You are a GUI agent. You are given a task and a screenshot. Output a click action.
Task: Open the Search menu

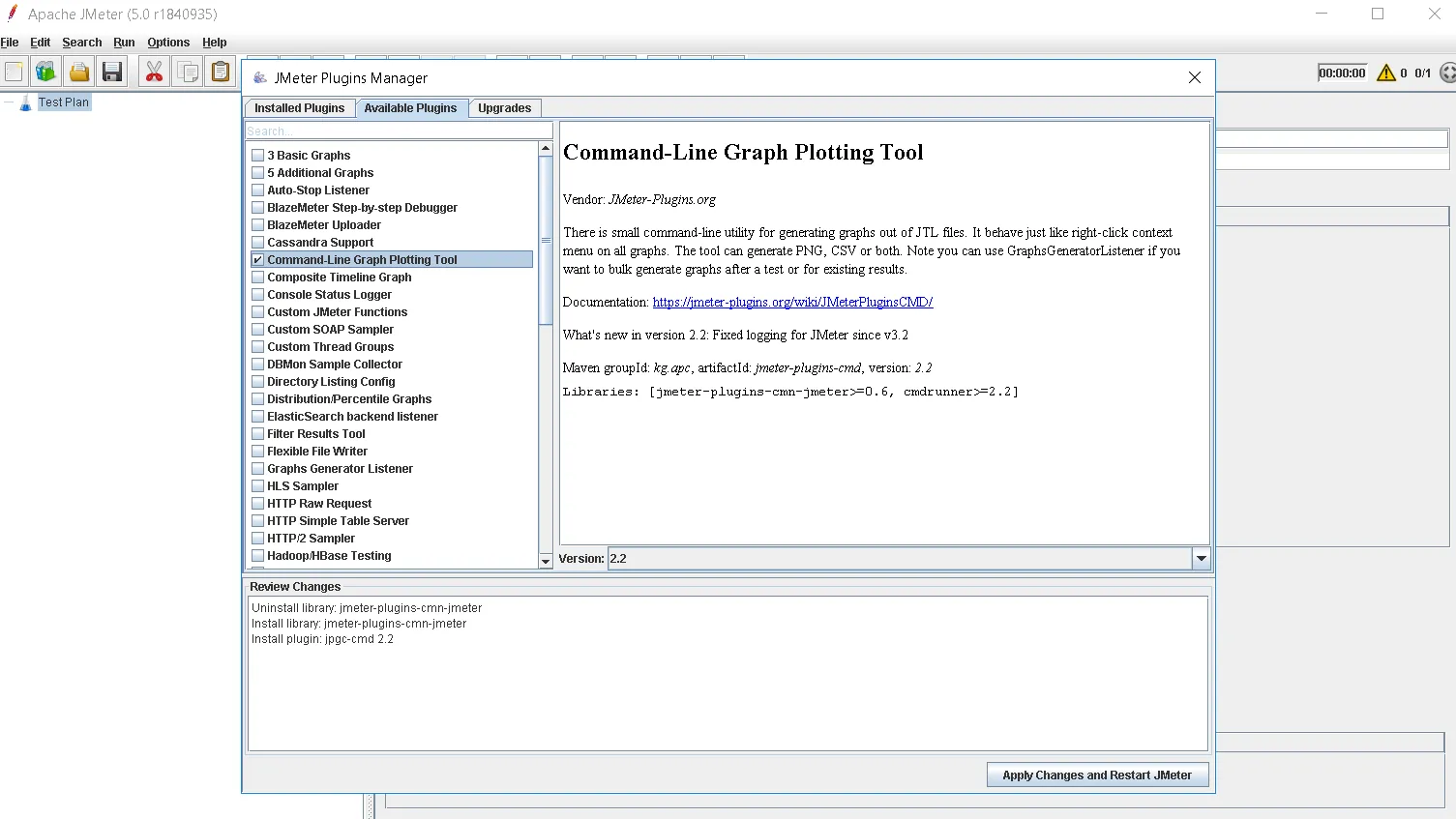[82, 43]
